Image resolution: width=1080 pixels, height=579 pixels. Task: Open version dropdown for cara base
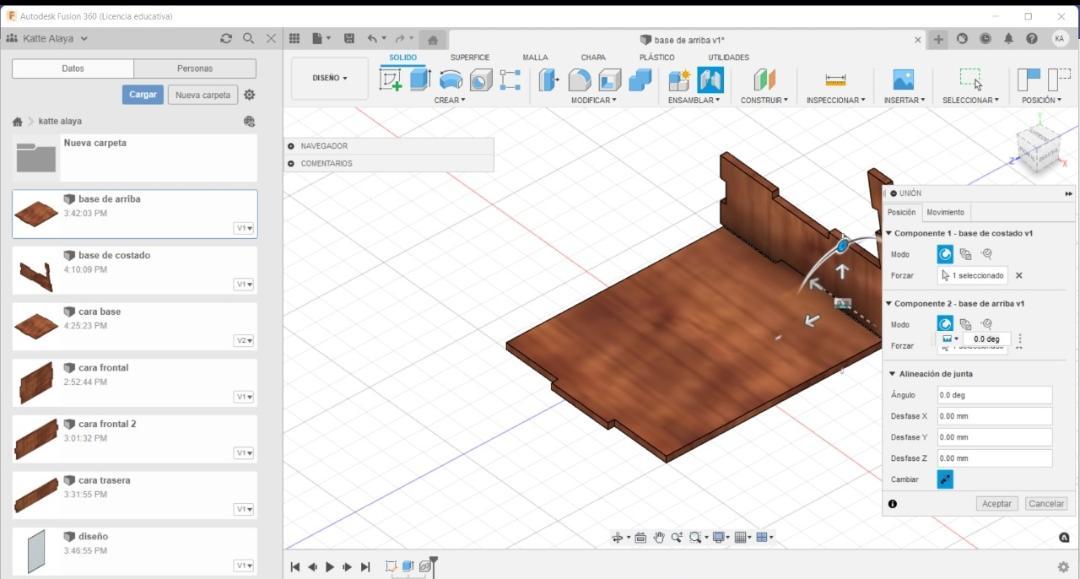[244, 341]
